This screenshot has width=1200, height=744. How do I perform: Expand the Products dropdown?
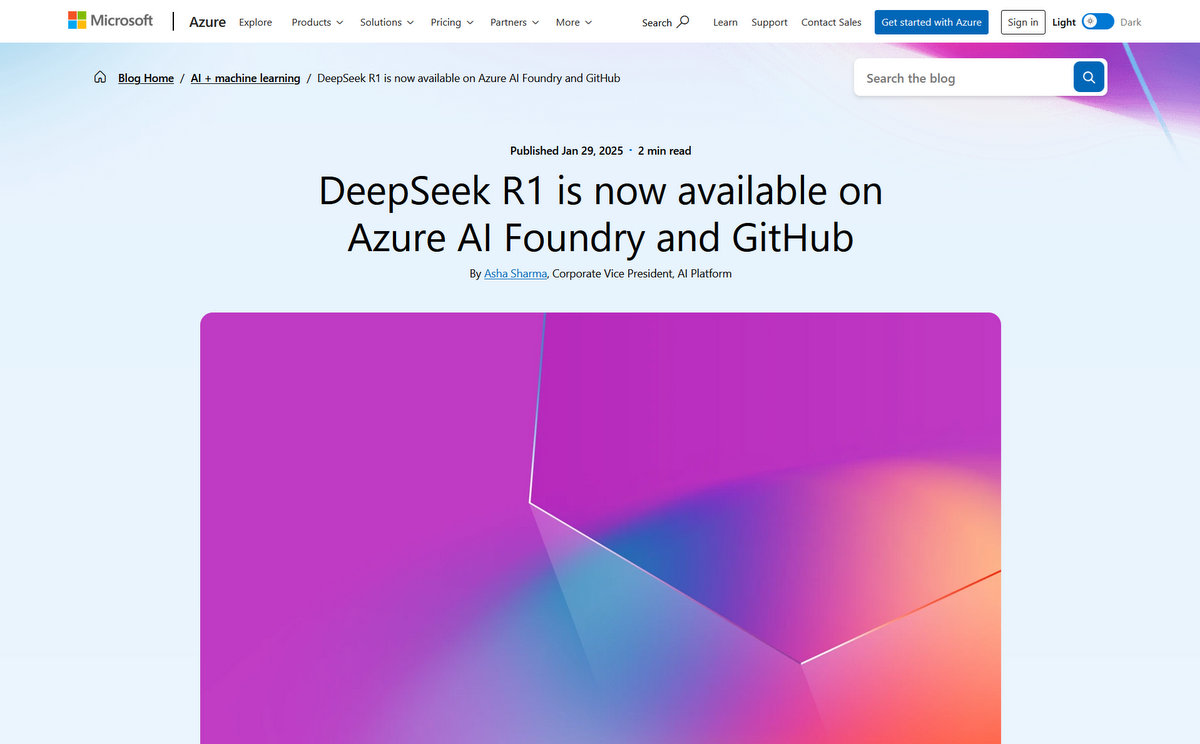click(317, 22)
